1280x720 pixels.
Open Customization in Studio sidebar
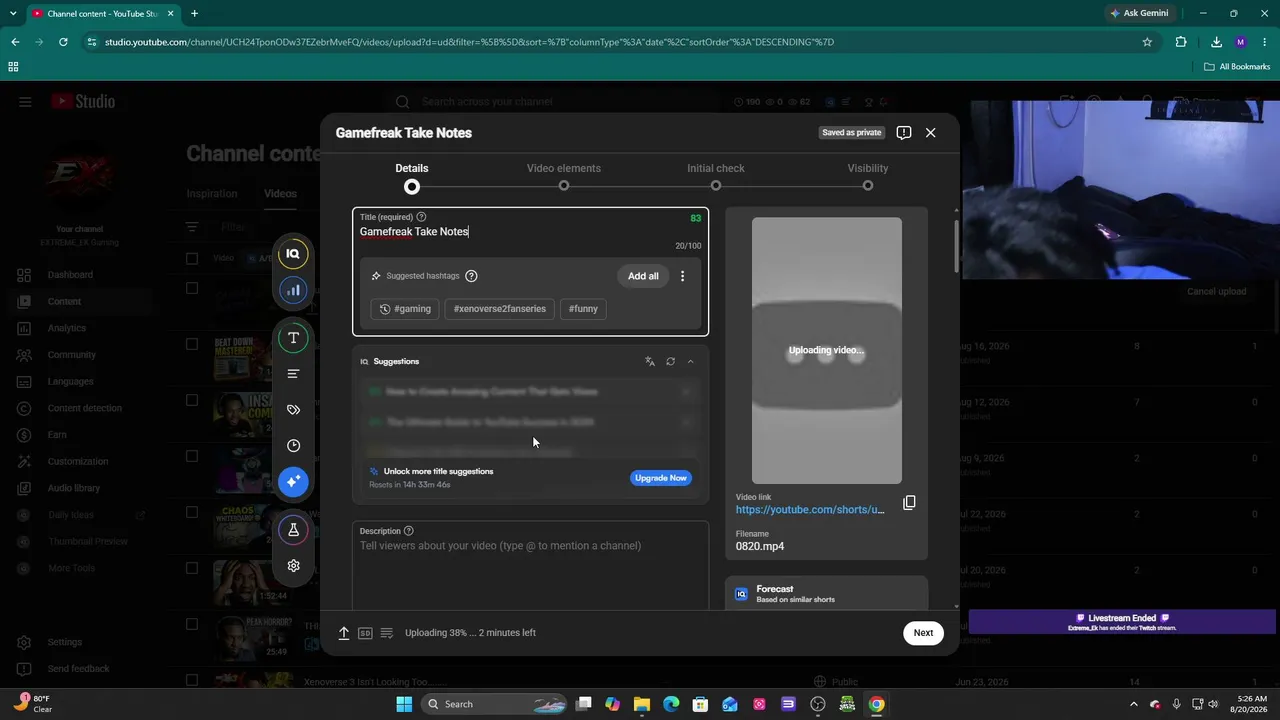[x=76, y=462]
